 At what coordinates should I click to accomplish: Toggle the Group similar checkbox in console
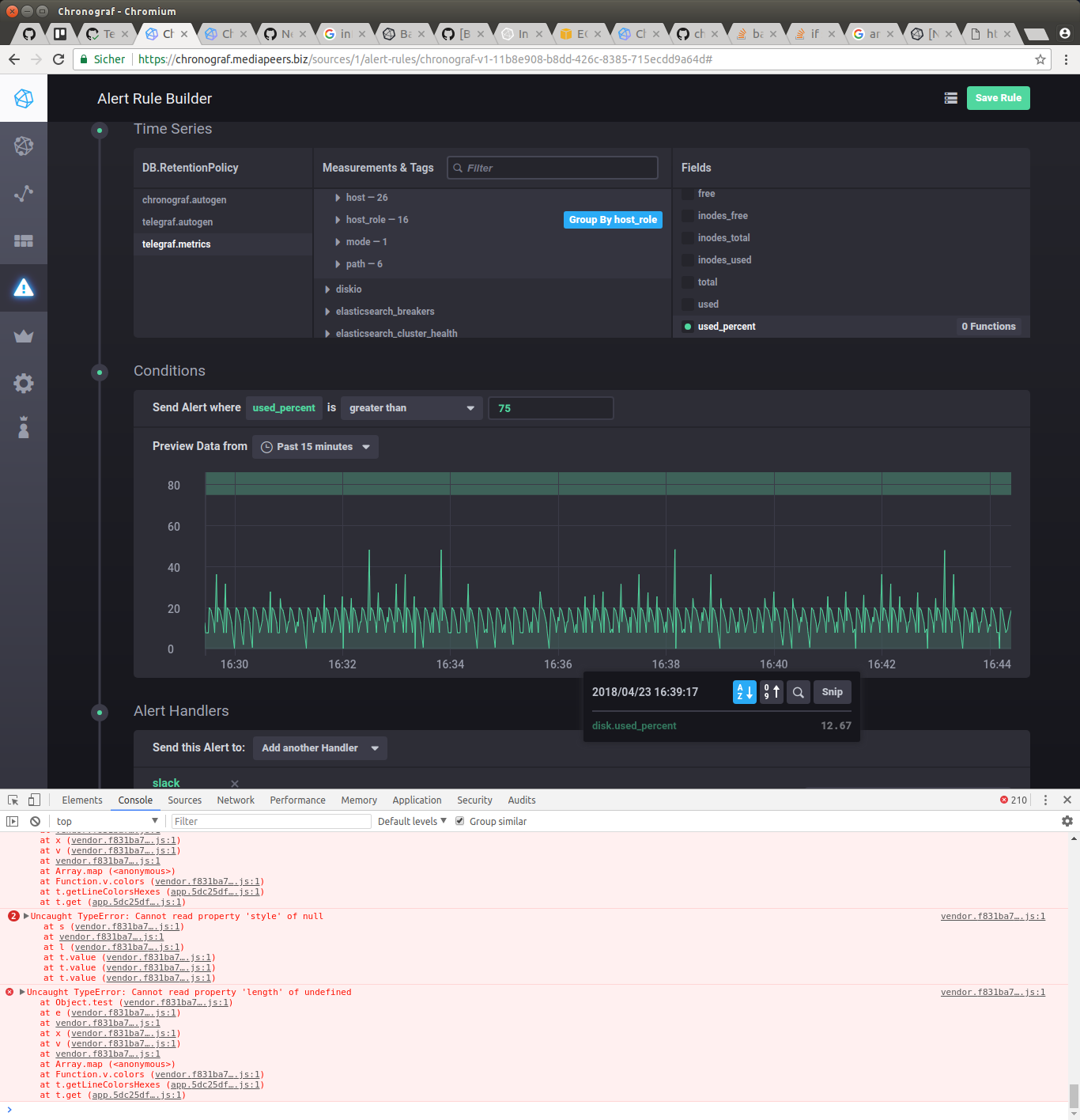(460, 820)
